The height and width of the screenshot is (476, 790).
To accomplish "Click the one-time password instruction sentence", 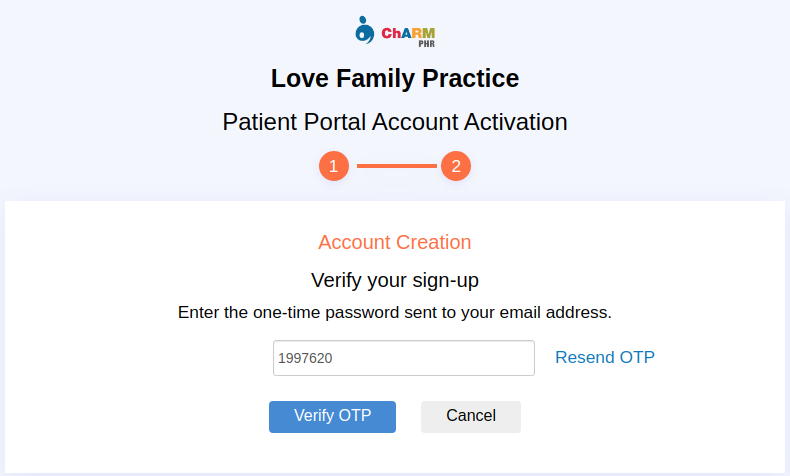I will coord(394,313).
